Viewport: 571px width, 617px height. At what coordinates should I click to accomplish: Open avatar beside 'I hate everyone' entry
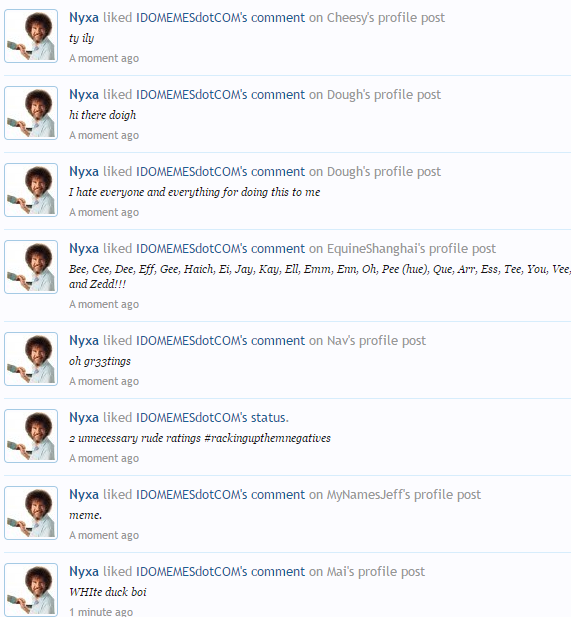31,190
